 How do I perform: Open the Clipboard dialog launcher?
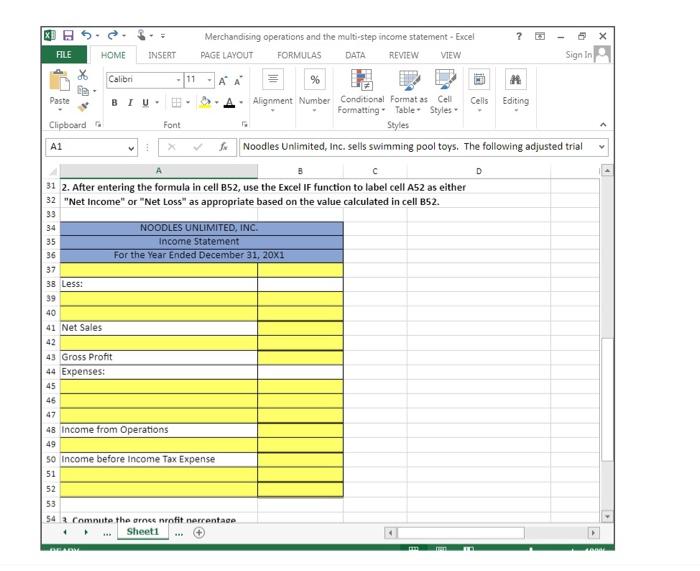[98, 124]
